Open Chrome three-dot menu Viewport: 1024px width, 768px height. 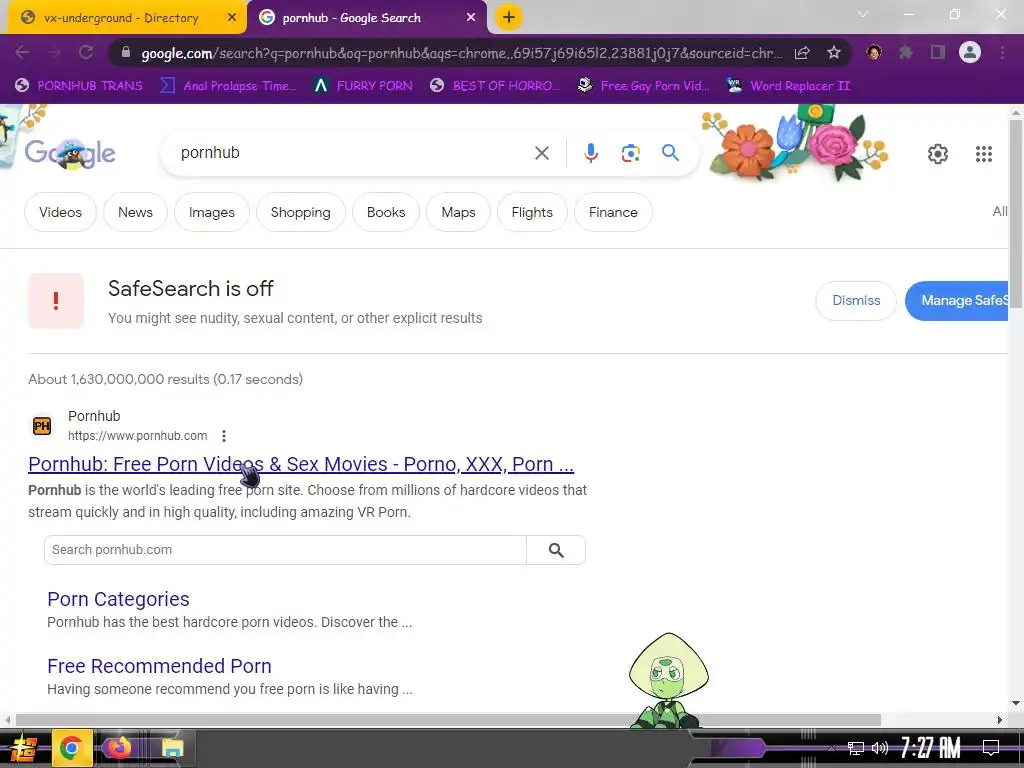(x=1002, y=52)
